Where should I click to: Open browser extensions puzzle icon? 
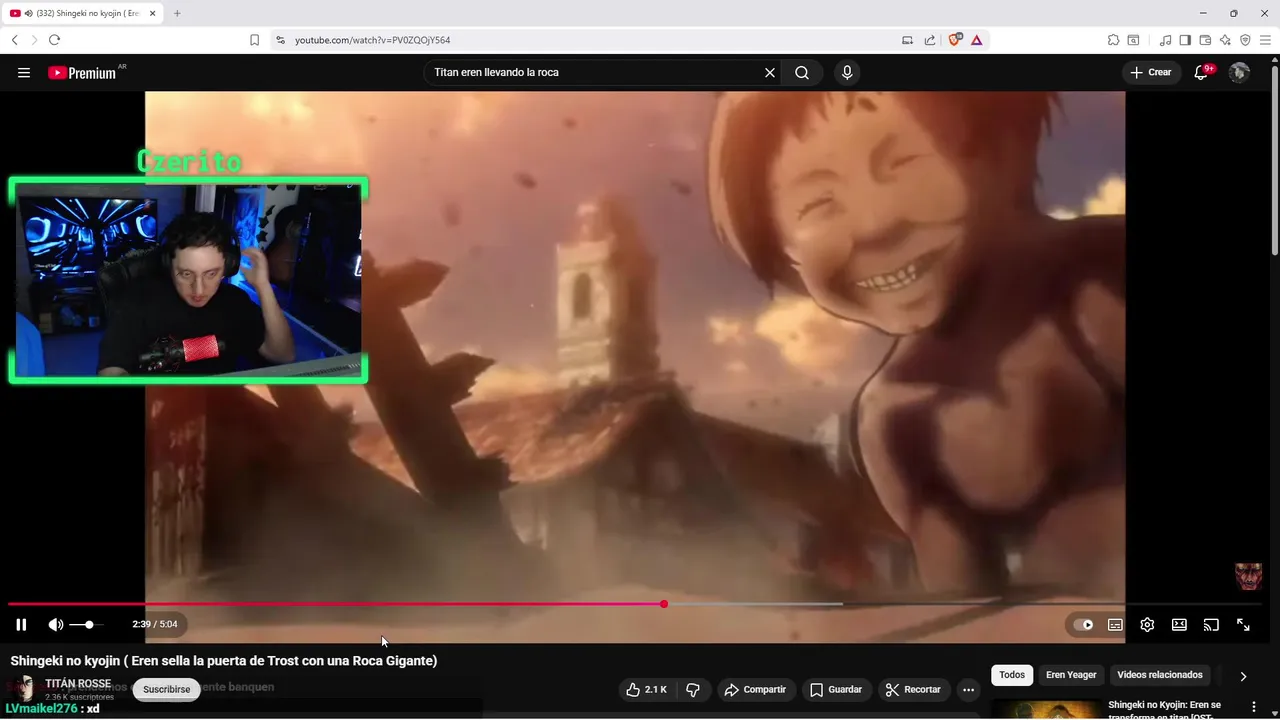click(1113, 40)
